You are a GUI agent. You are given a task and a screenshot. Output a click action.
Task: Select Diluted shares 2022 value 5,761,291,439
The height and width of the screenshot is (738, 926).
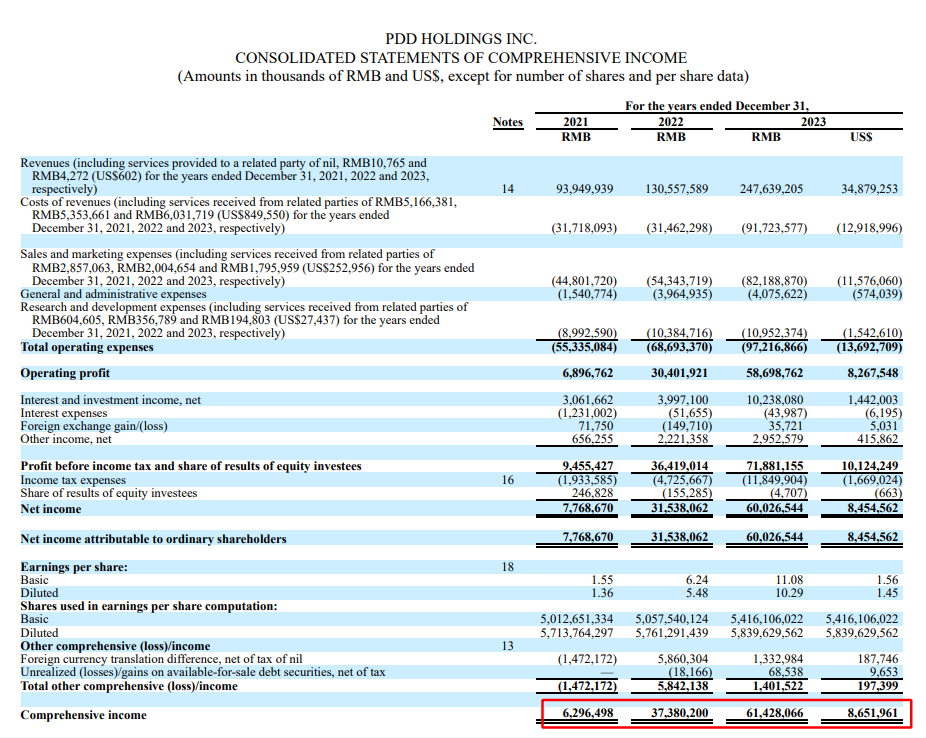click(672, 633)
